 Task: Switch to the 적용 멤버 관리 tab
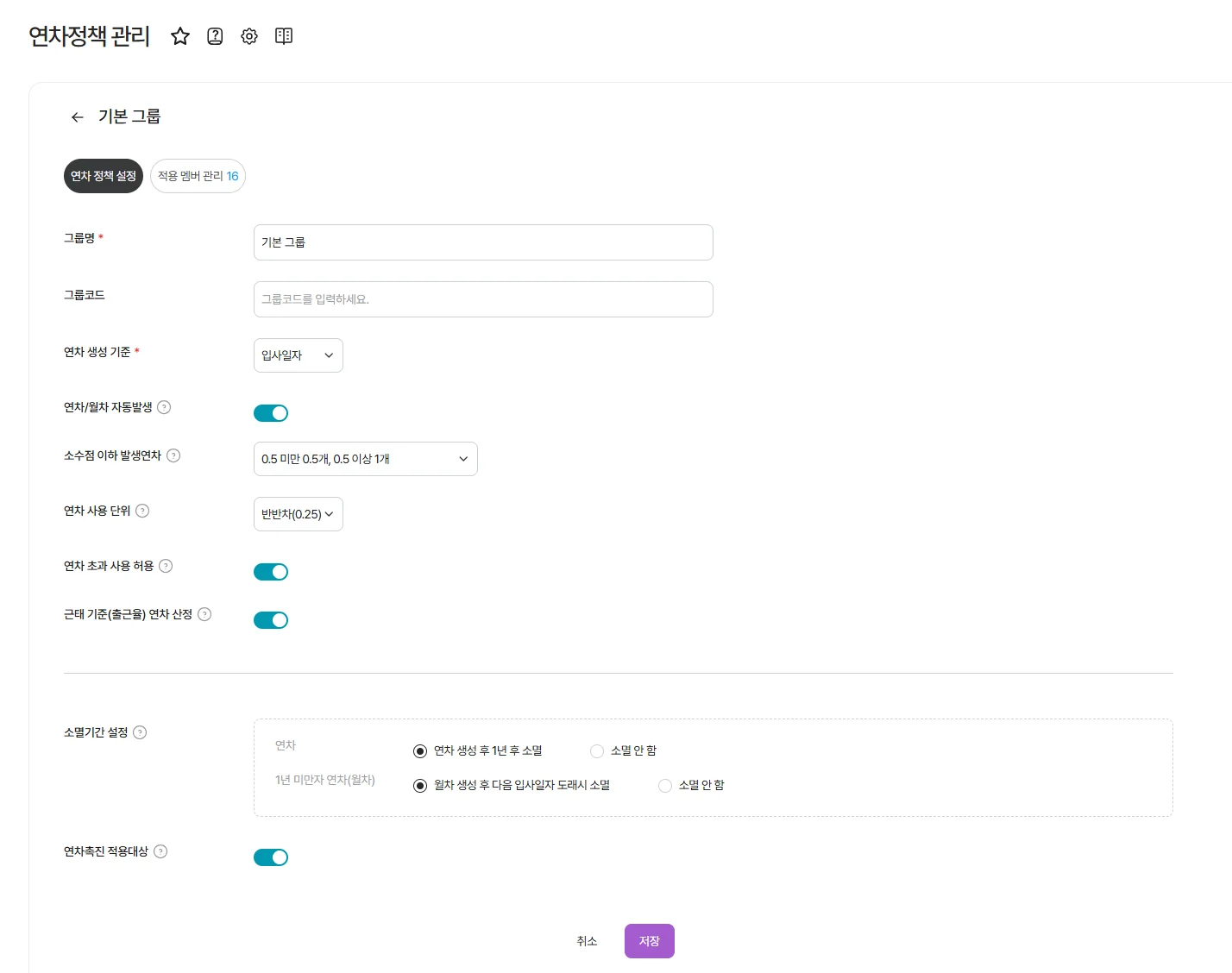pos(198,175)
